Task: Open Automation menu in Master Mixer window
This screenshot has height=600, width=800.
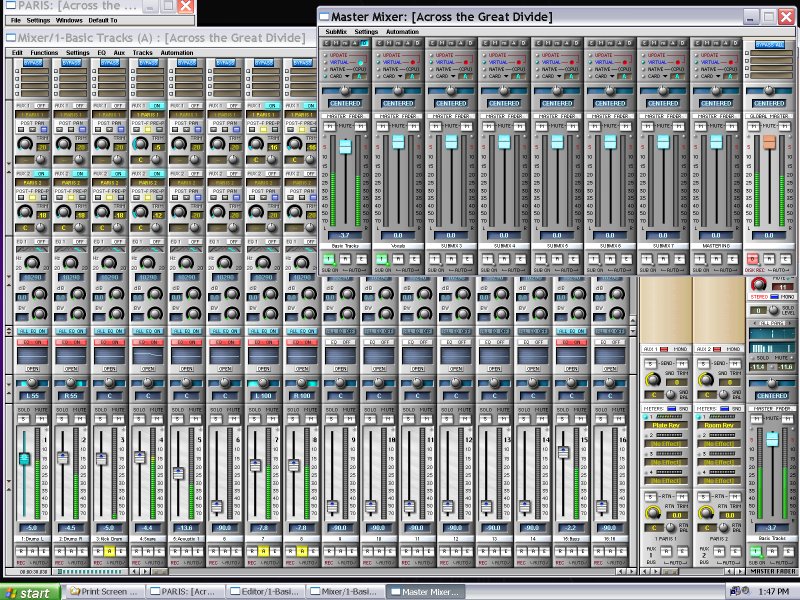Action: (x=402, y=32)
